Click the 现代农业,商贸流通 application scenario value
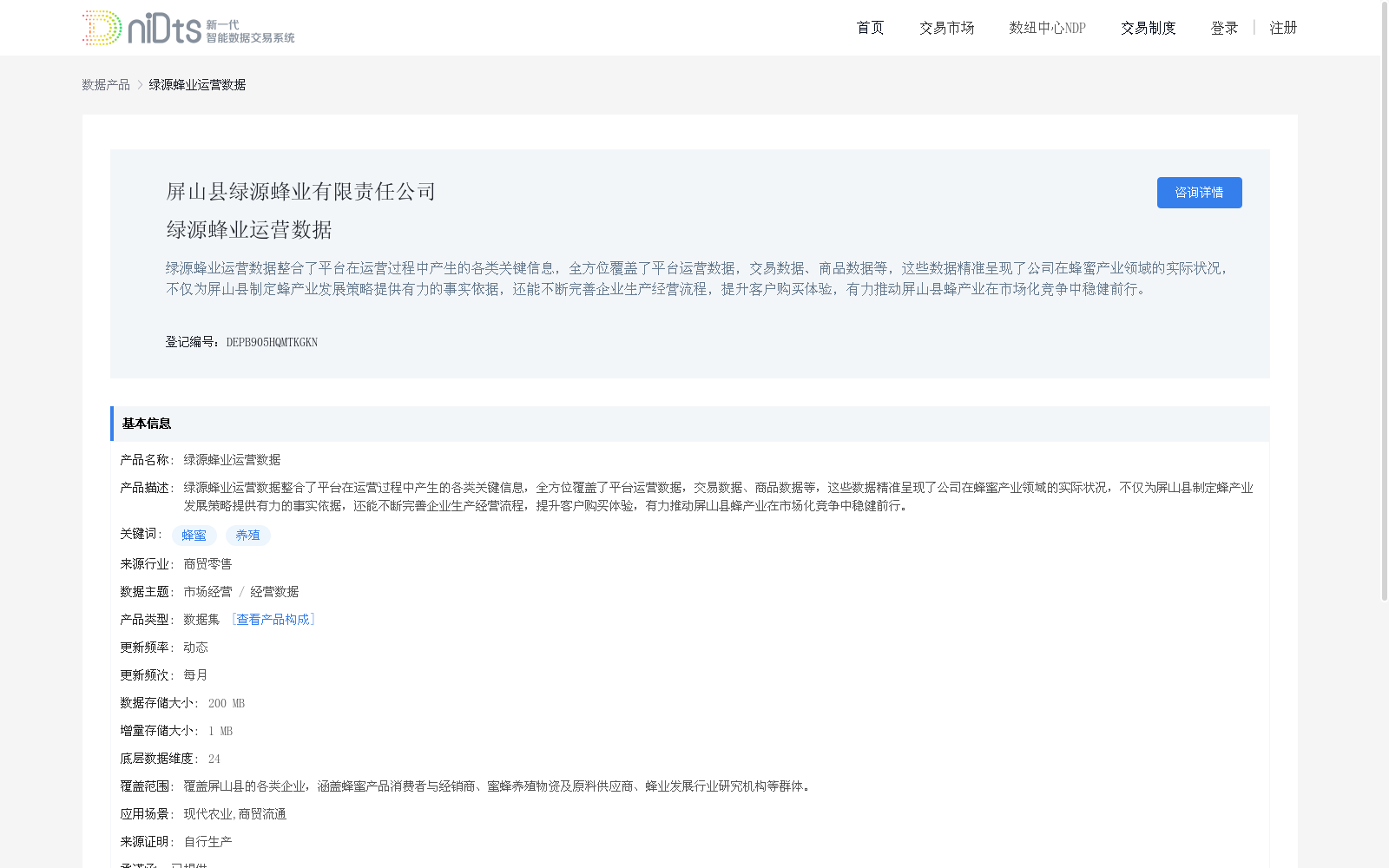 tap(234, 814)
